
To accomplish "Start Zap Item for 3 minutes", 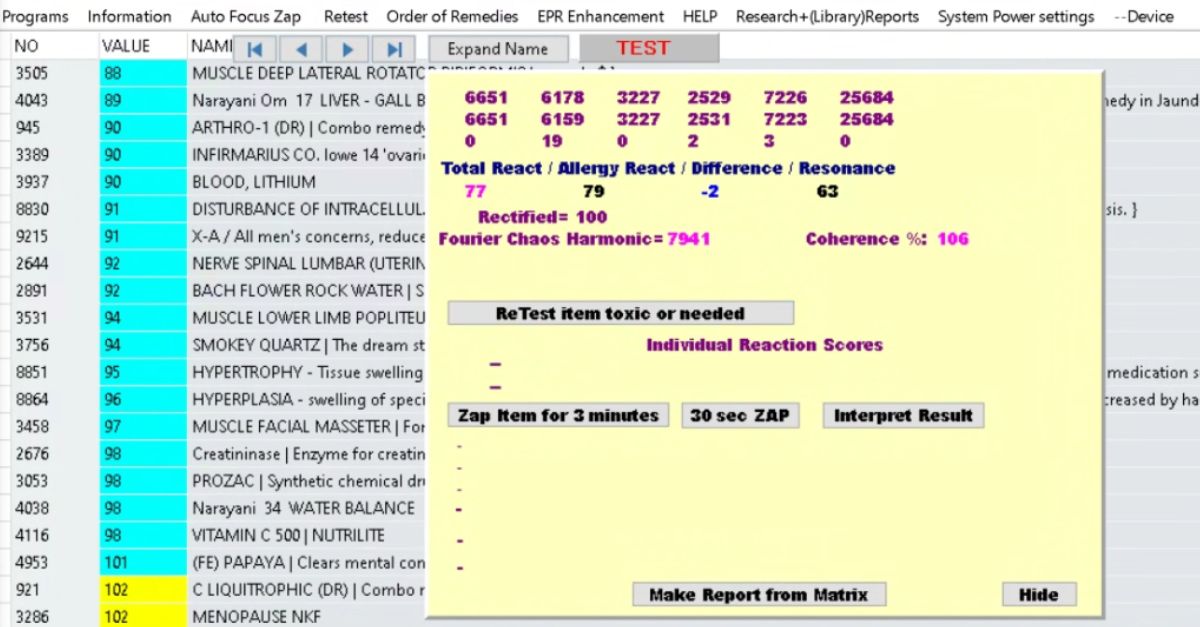I will (x=558, y=416).
